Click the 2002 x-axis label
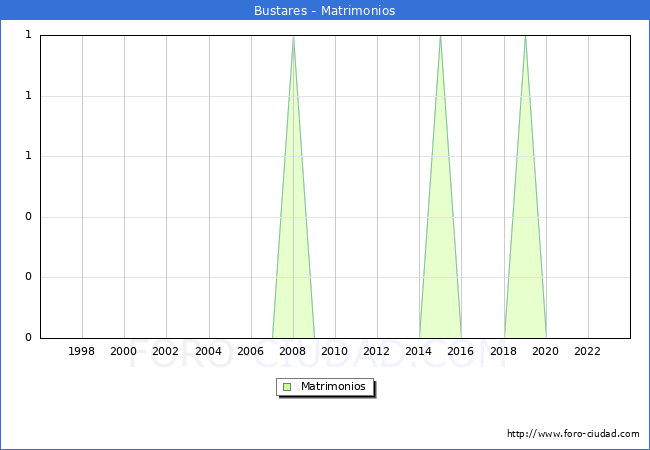The width and height of the screenshot is (650, 450). pyautogui.click(x=166, y=351)
